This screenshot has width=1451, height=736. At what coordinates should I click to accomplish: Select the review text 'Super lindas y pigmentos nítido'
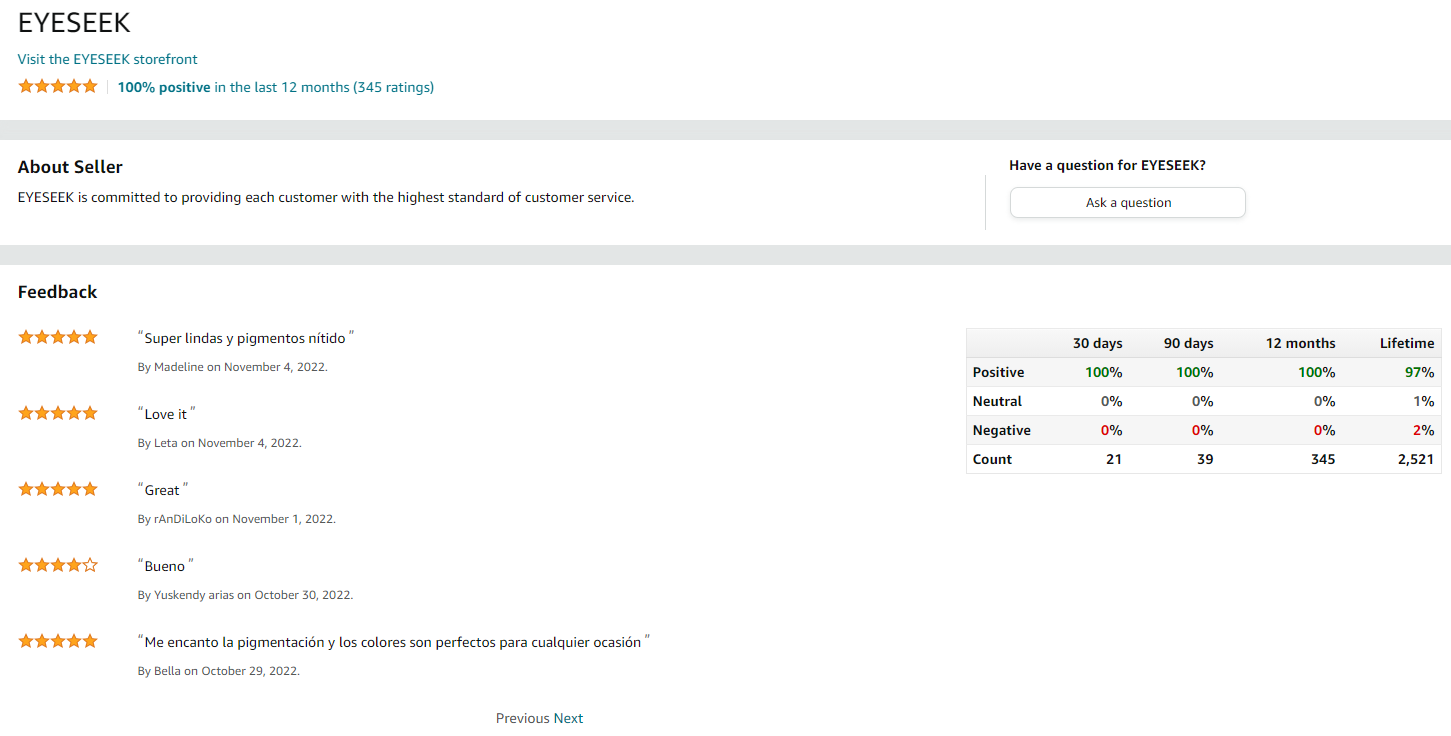tap(246, 338)
